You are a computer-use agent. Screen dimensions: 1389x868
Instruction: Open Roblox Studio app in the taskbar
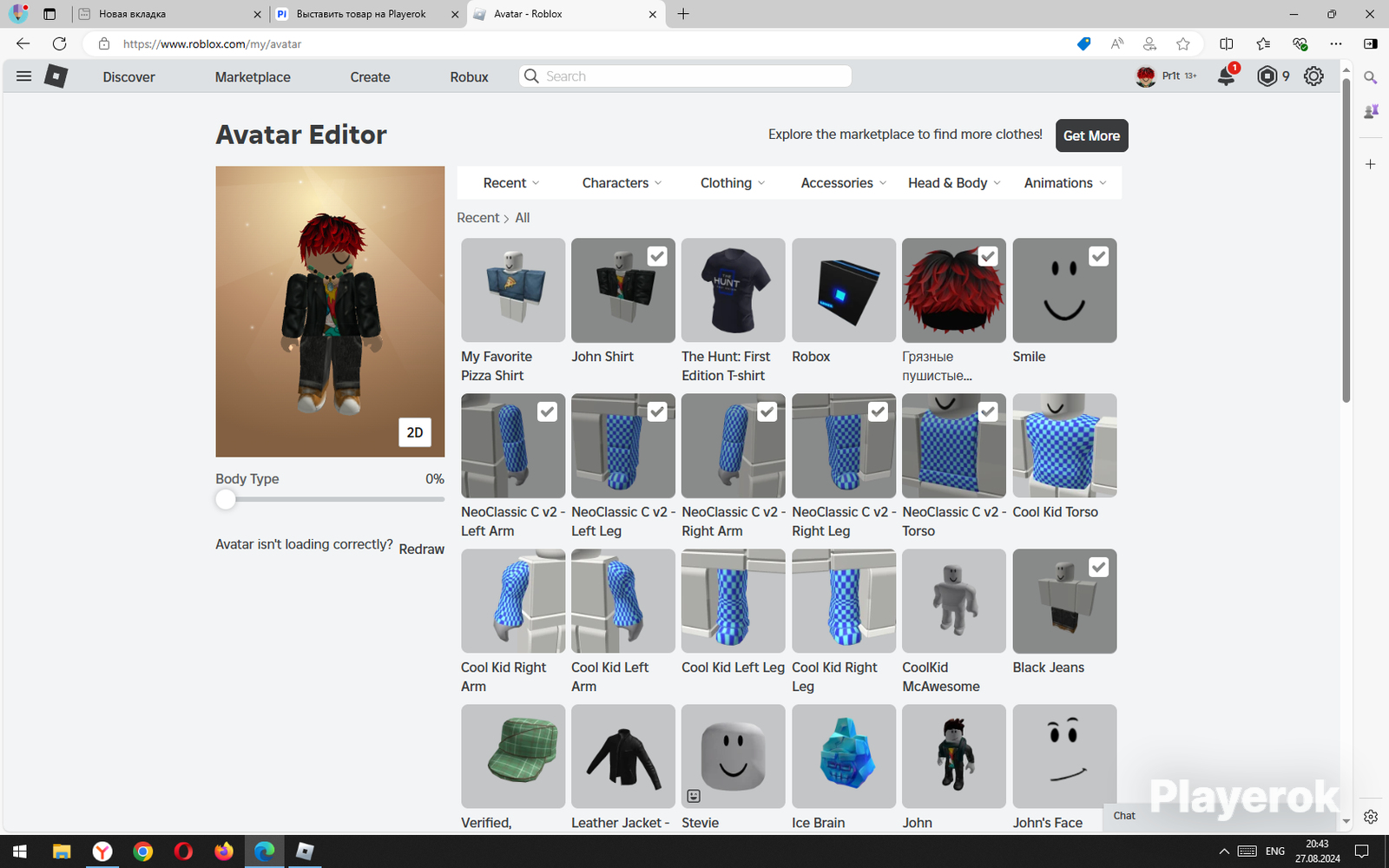(305, 852)
